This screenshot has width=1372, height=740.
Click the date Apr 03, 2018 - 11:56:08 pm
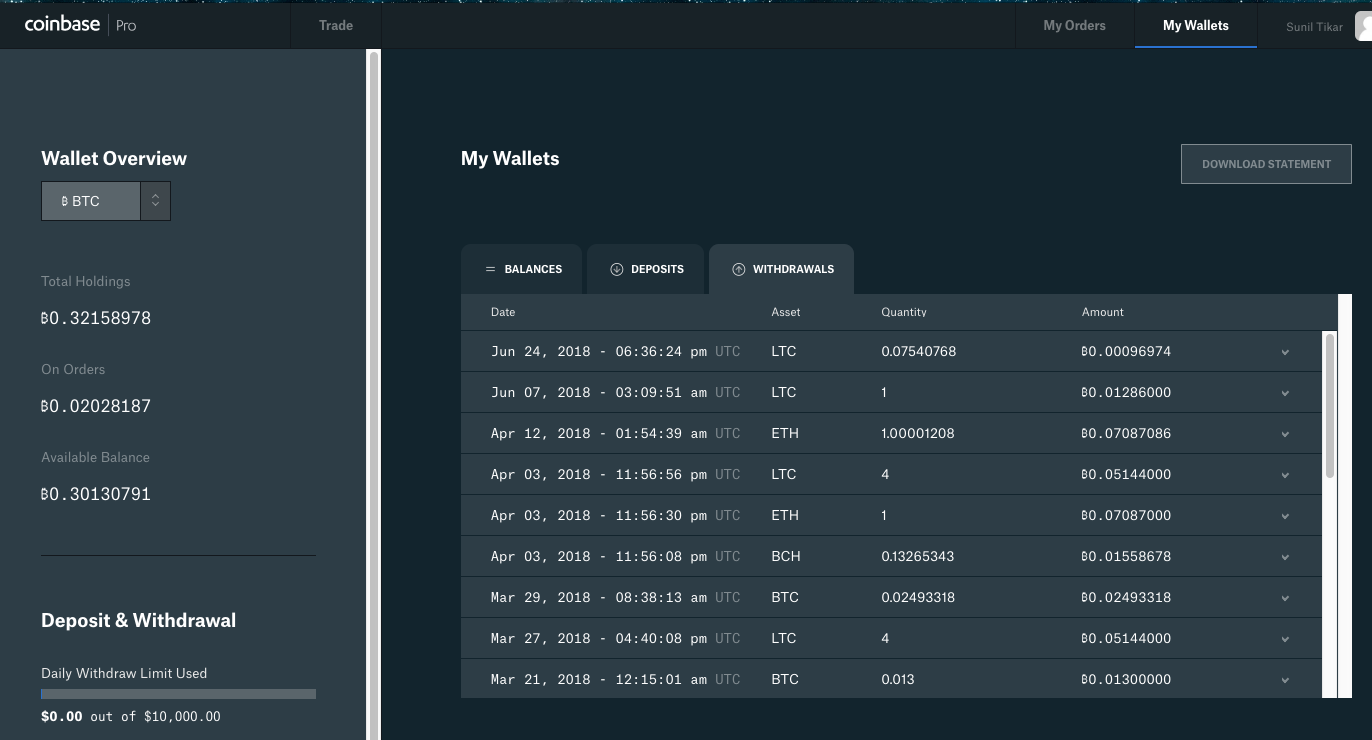(599, 557)
